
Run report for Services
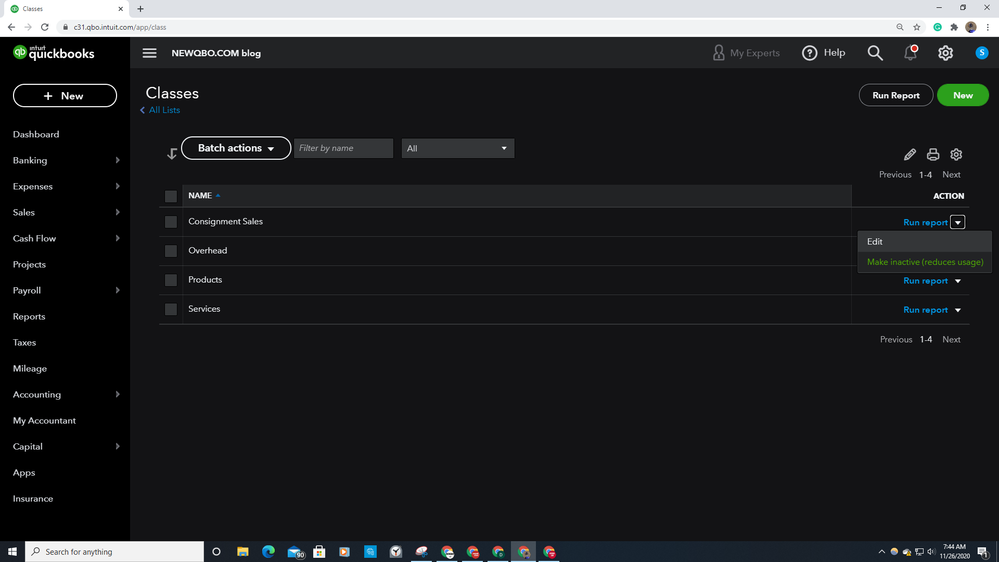pos(925,310)
